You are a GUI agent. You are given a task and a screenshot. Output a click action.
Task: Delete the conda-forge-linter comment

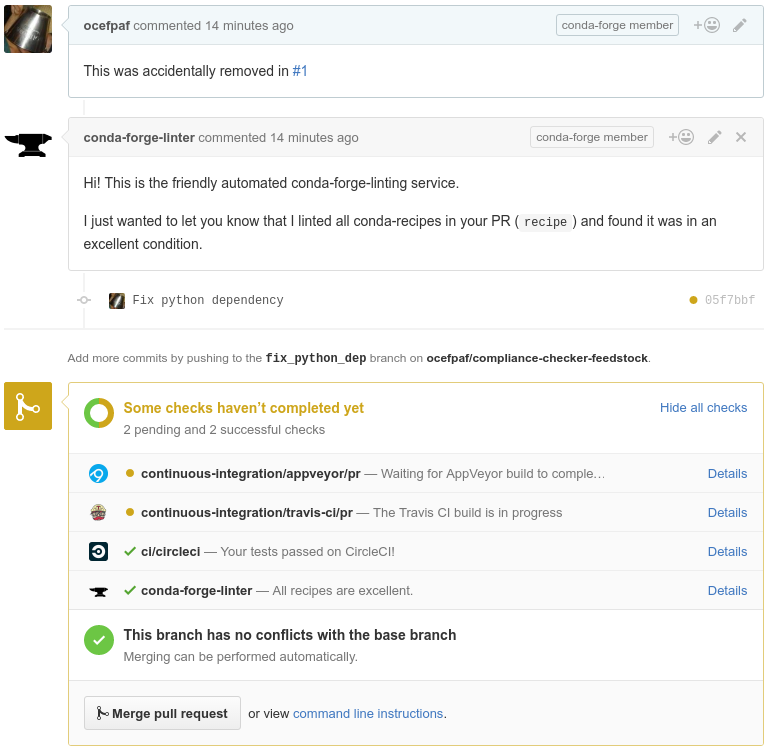coord(741,137)
